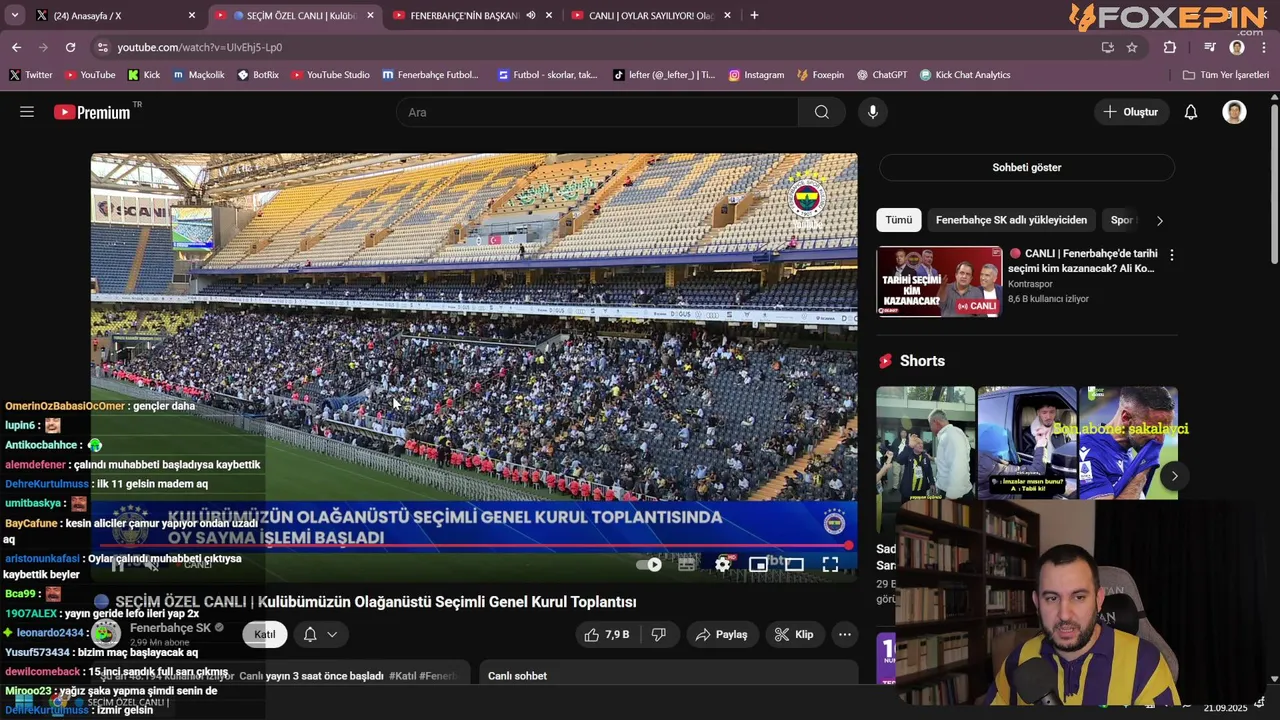Install app icon in address bar
1280x720 pixels.
[1107, 47]
